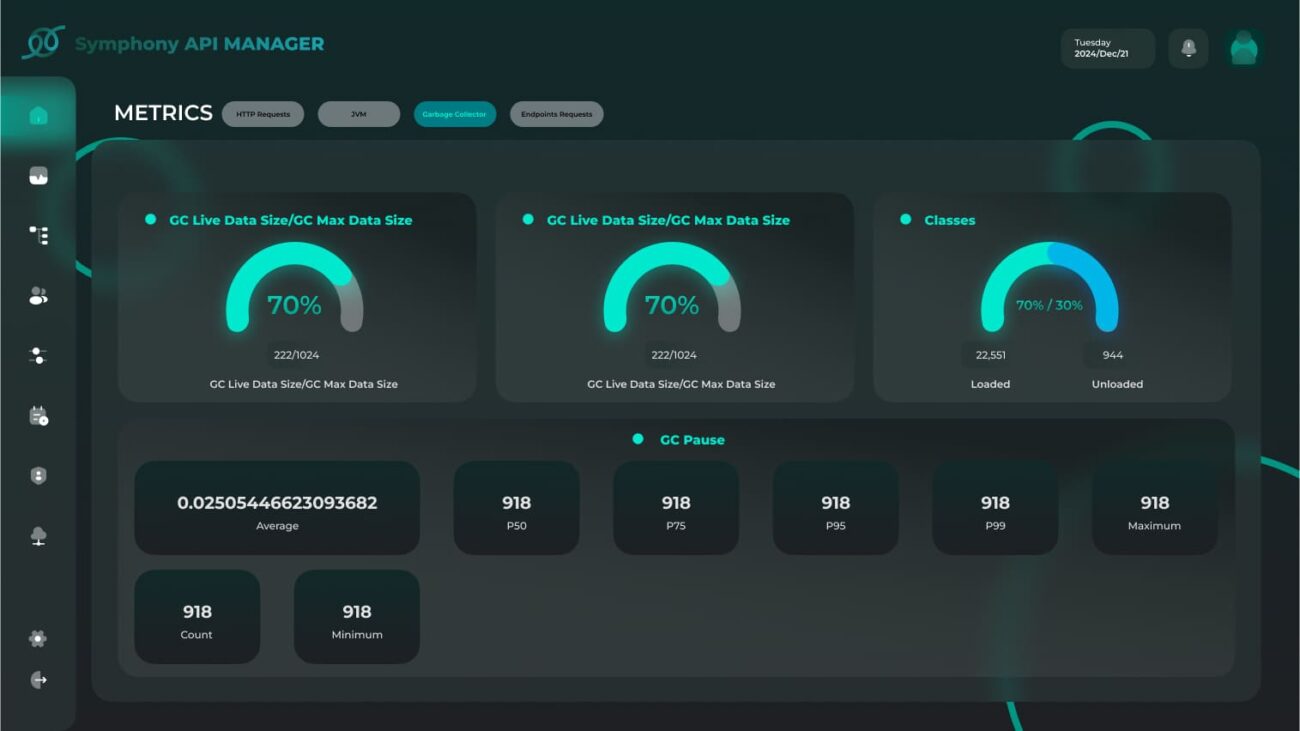Click the Classes 70% / 30% gauge
1300x731 pixels.
point(1049,291)
